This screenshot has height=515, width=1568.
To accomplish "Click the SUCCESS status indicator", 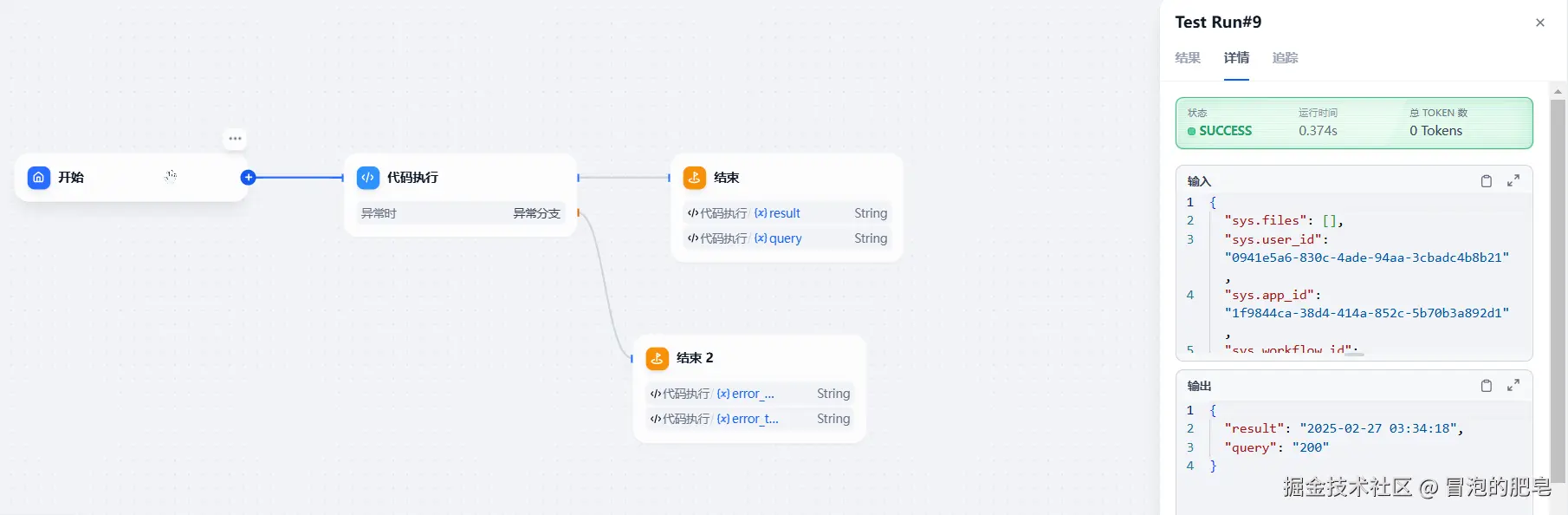I will [x=1220, y=131].
